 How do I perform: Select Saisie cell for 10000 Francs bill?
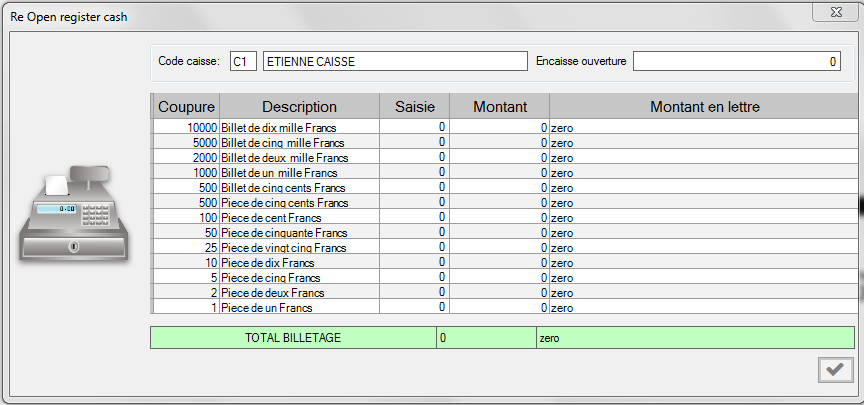tap(414, 127)
